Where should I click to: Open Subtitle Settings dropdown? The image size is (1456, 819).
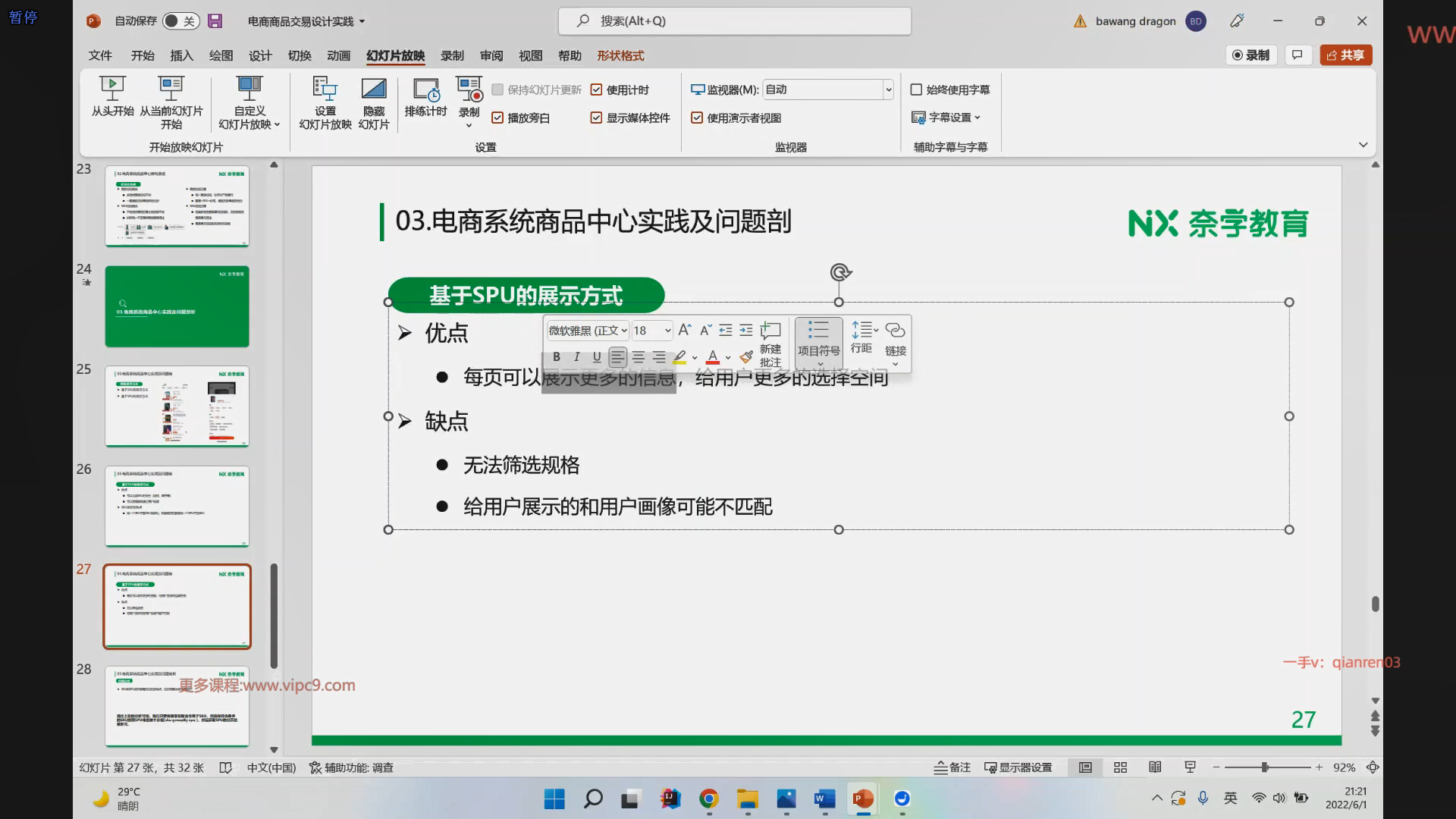pyautogui.click(x=948, y=118)
